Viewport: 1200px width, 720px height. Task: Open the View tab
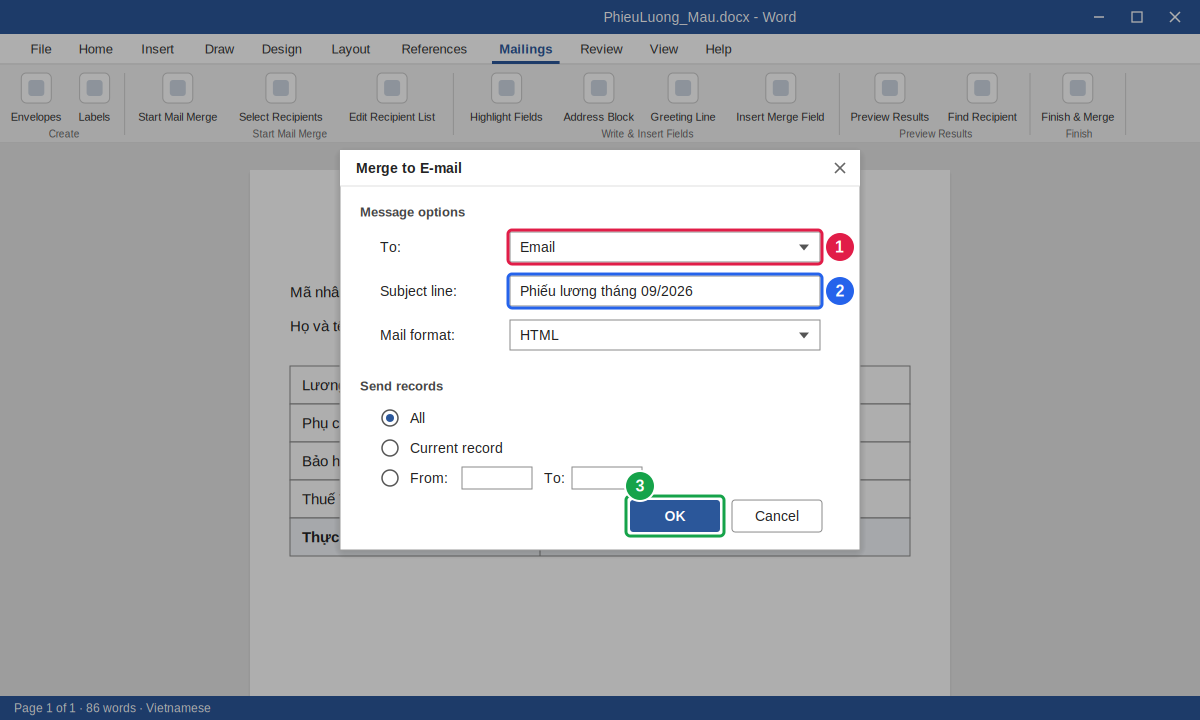[x=664, y=49]
